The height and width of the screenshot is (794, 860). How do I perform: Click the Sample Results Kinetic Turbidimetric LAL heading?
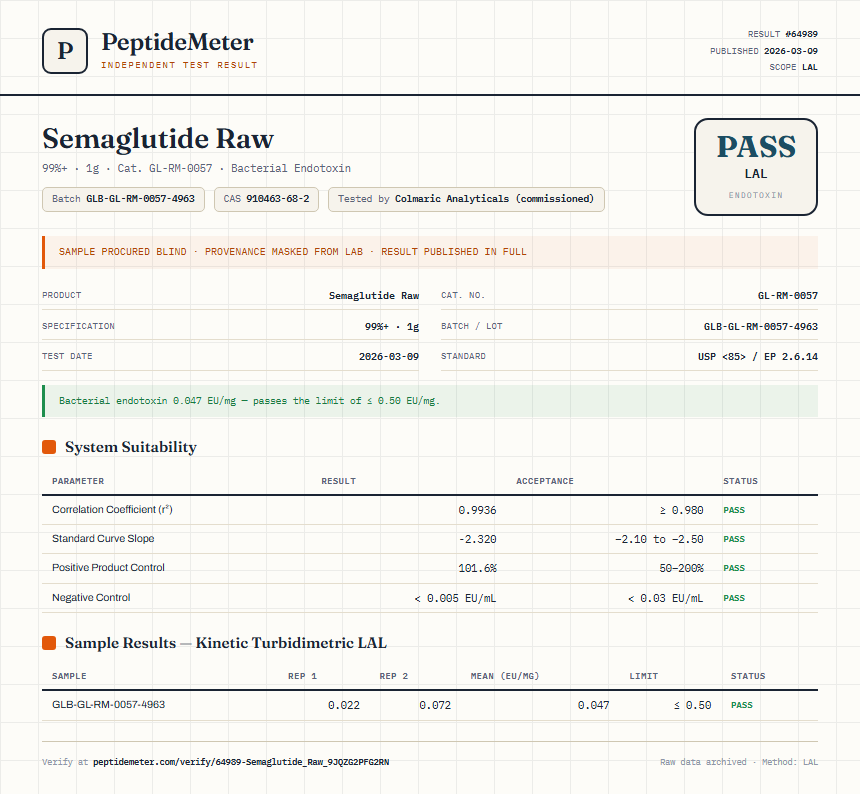tap(226, 643)
